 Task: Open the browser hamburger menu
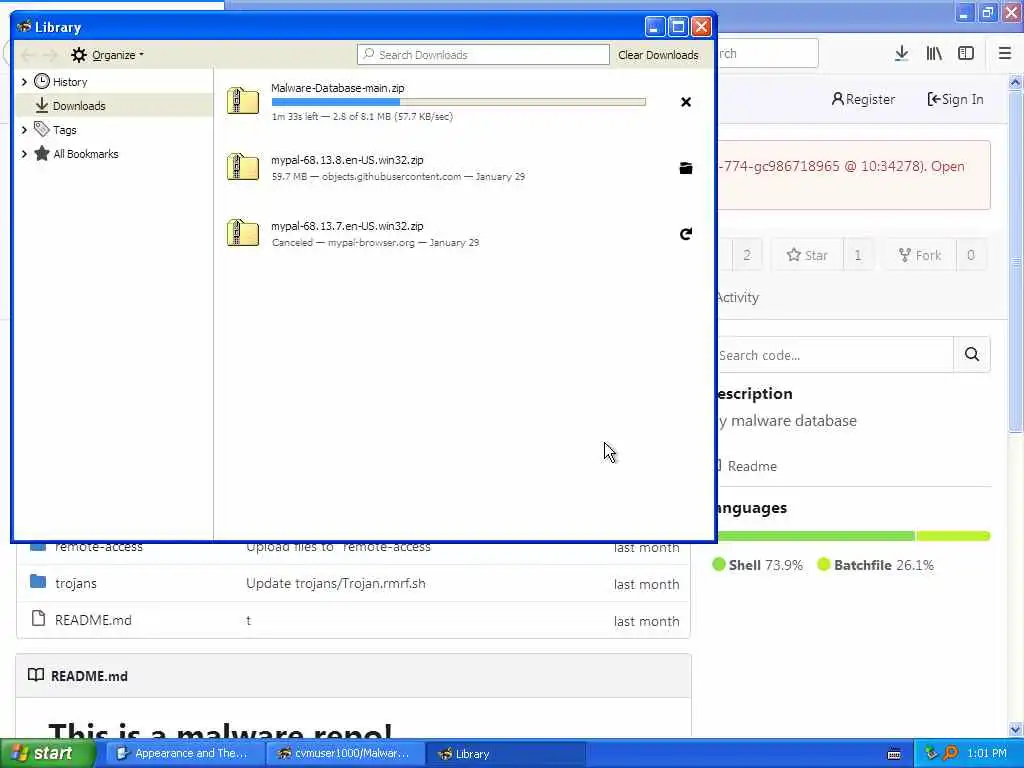[x=1005, y=54]
